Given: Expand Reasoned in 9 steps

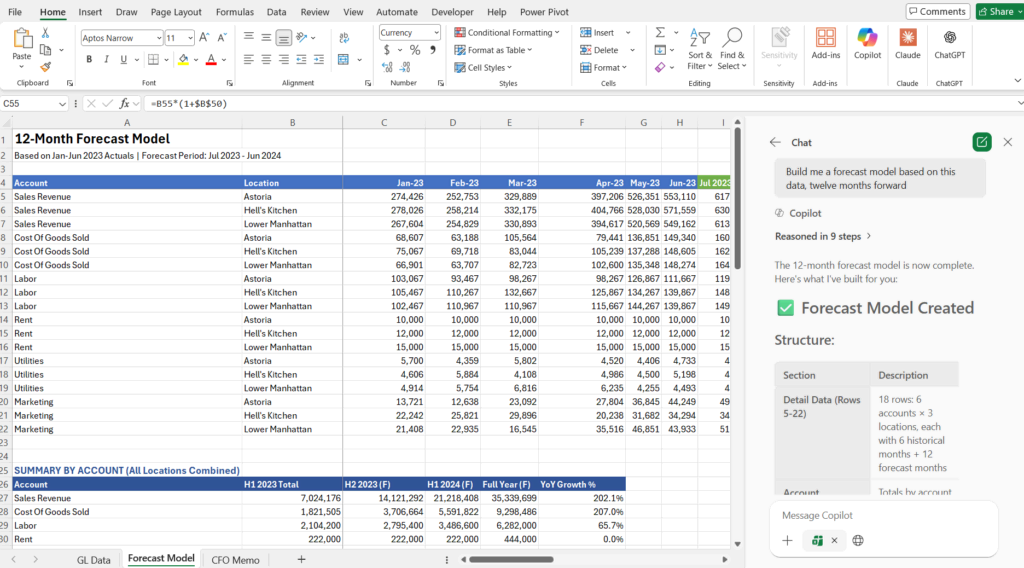Looking at the screenshot, I should click(823, 236).
